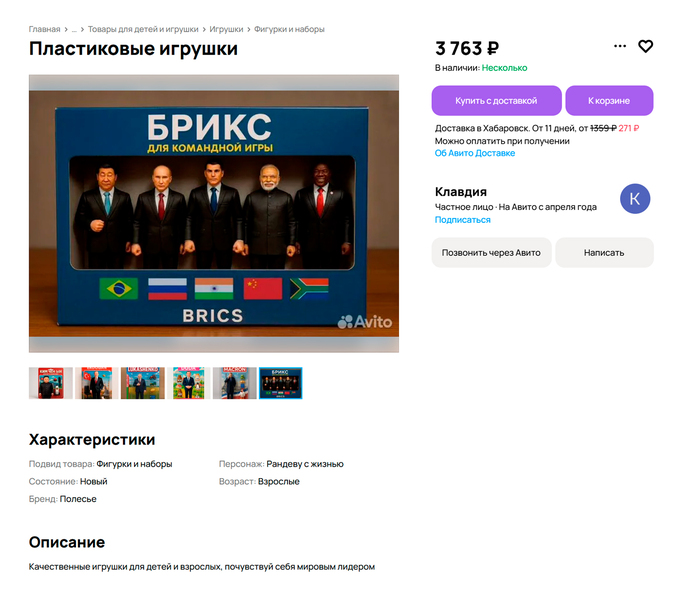The height and width of the screenshot is (602, 700).
Task: Add listing to favorites with heart icon
Action: tap(645, 46)
